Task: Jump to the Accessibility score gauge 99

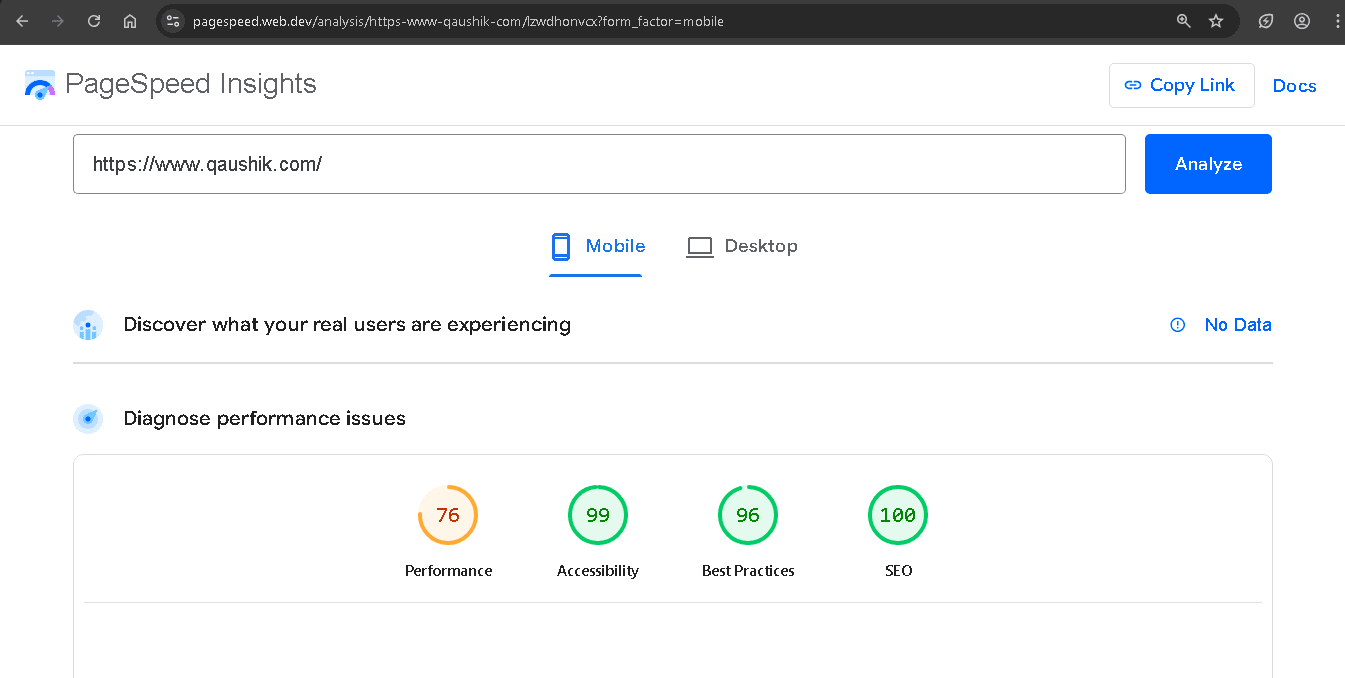Action: coord(598,515)
